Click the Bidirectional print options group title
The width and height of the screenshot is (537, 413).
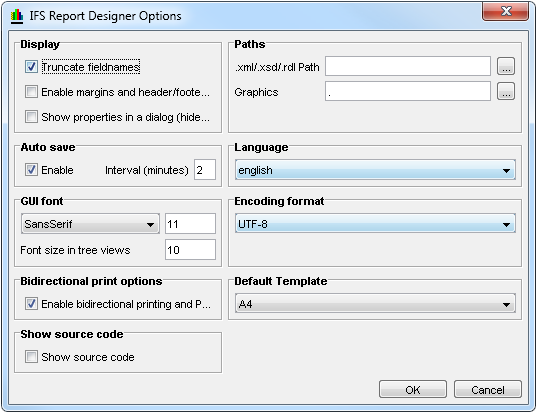point(91,281)
